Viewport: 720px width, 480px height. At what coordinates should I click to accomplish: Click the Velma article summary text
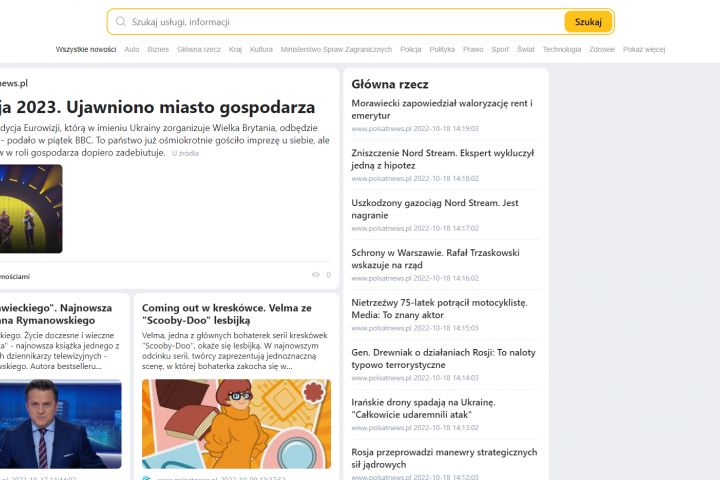[x=235, y=351]
